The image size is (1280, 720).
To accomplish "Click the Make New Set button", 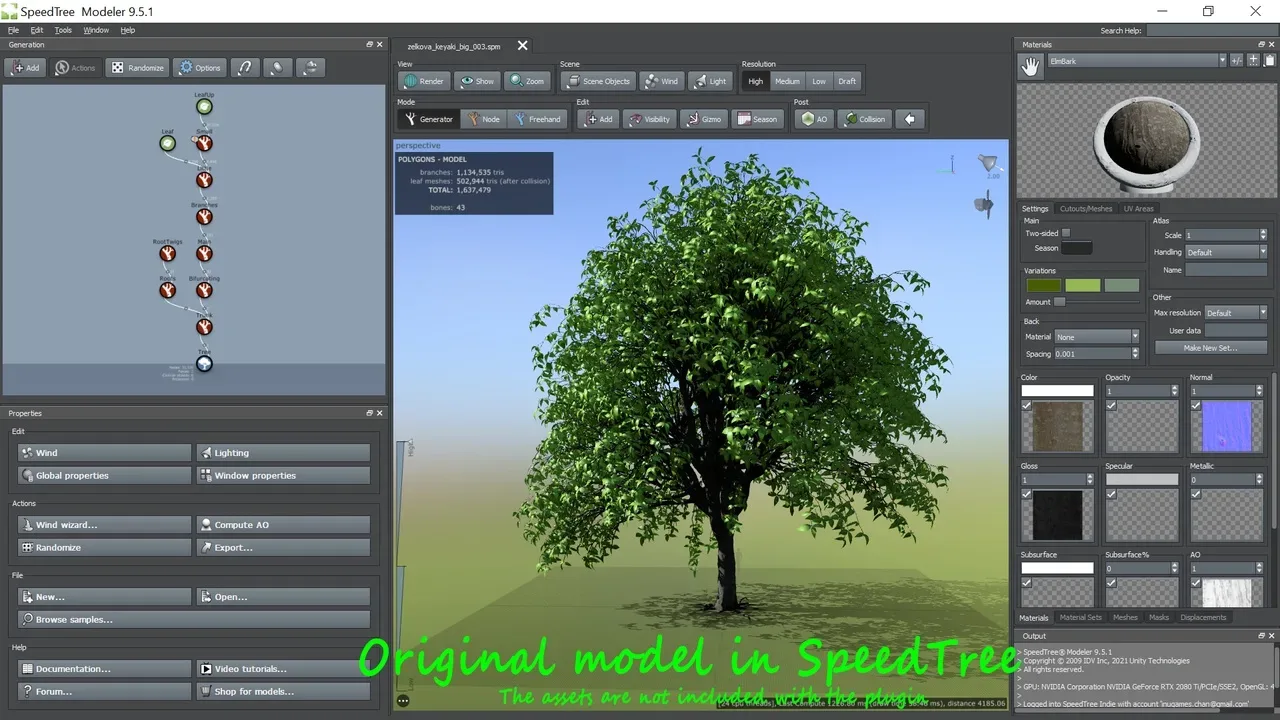I will 1210,347.
